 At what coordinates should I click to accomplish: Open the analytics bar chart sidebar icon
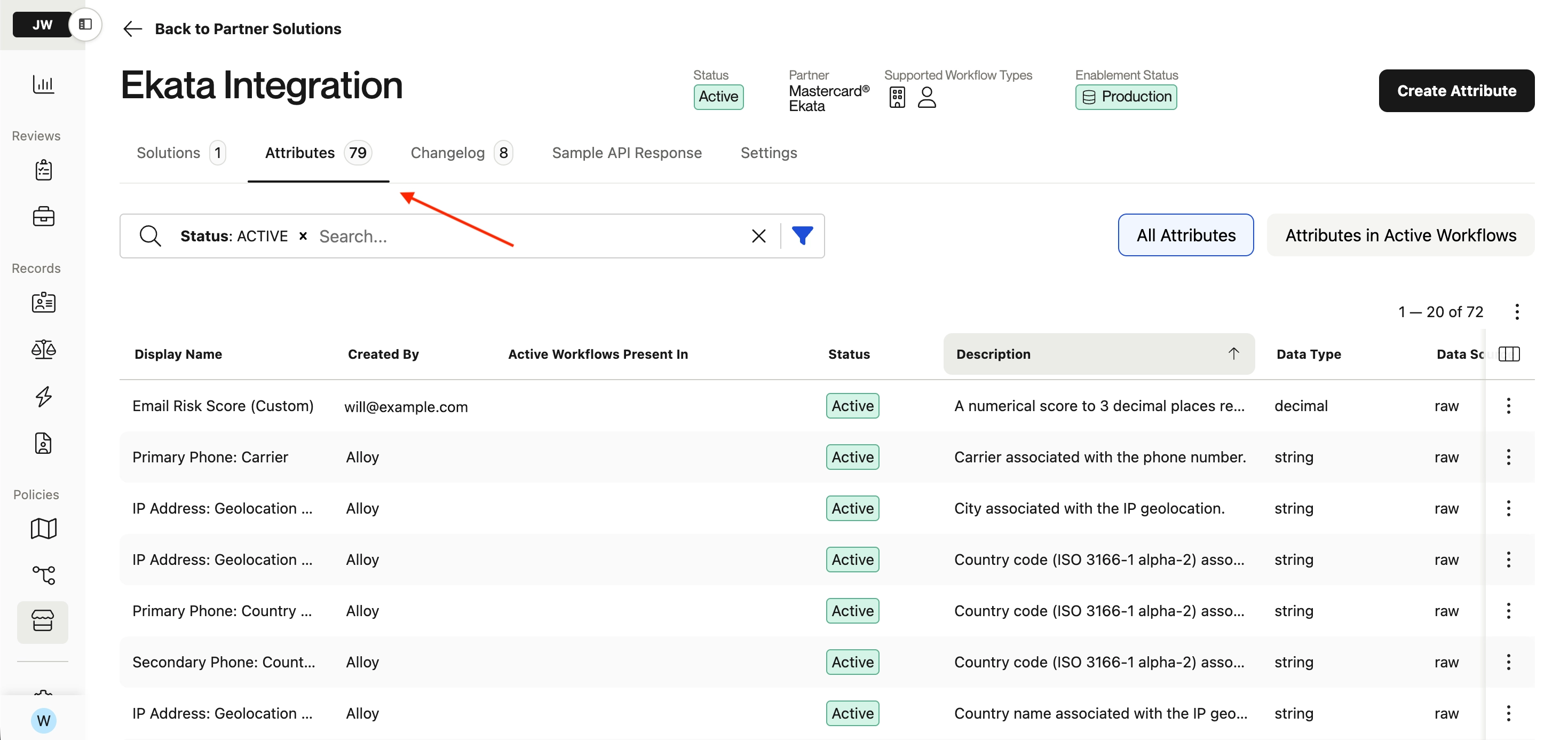43,84
